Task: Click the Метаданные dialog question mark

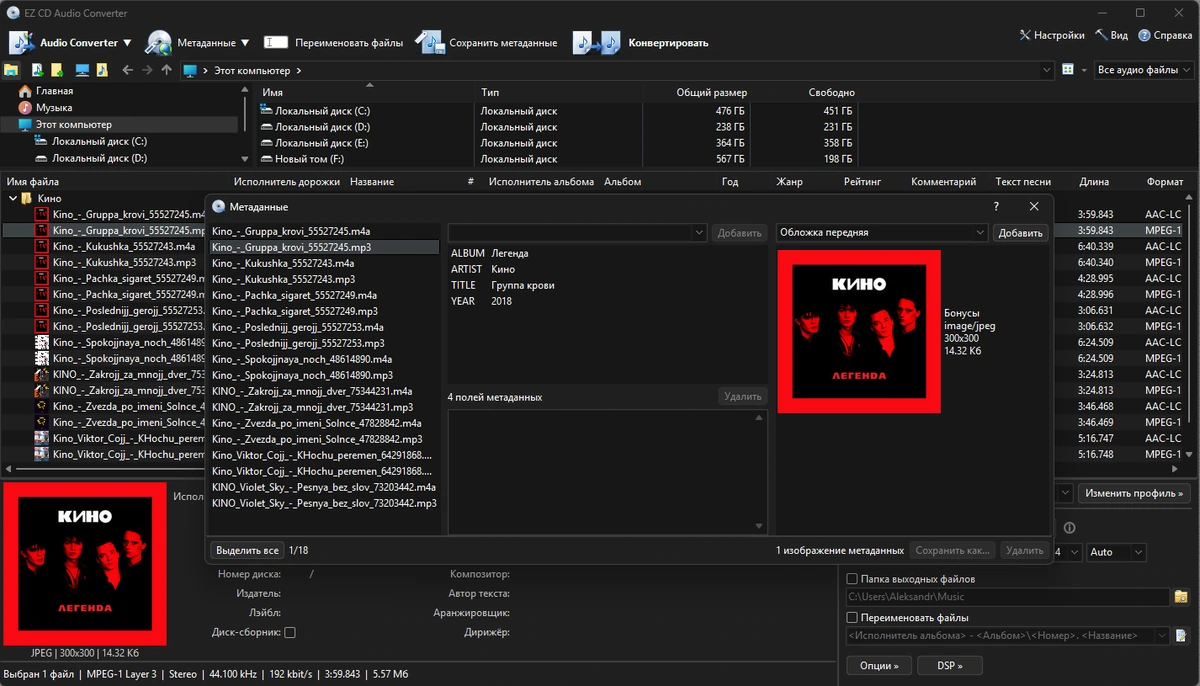Action: point(996,206)
